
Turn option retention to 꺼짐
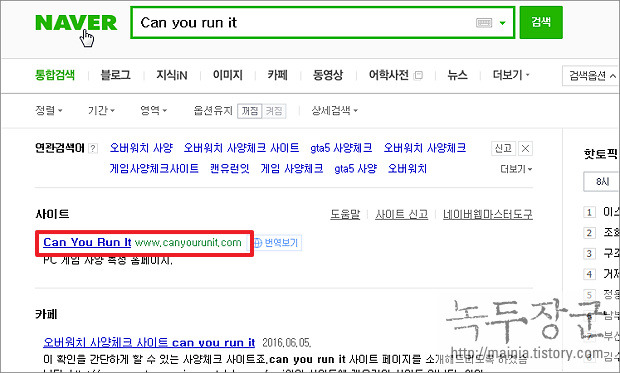tap(250, 111)
